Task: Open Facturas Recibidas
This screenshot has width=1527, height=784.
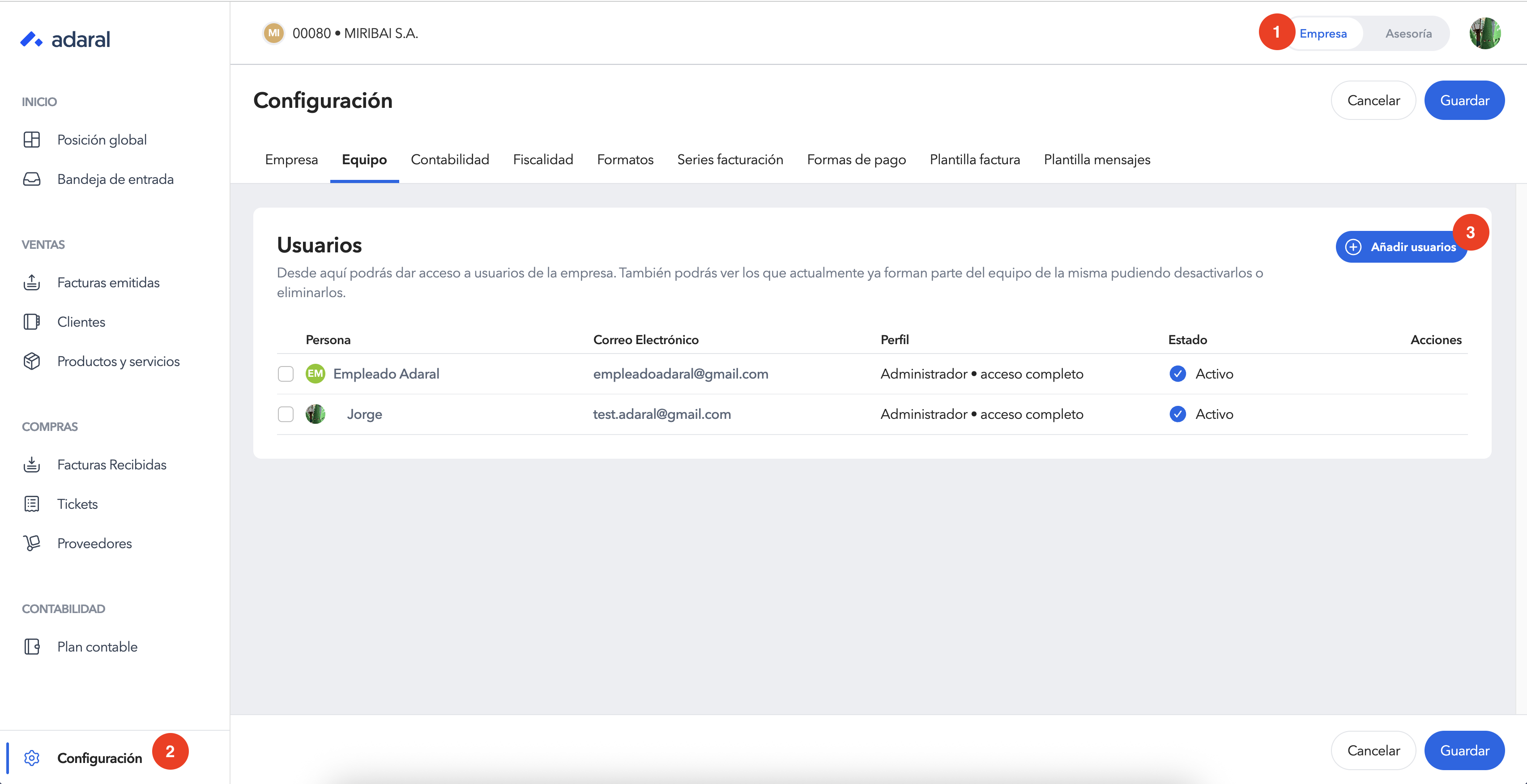Action: [x=112, y=464]
